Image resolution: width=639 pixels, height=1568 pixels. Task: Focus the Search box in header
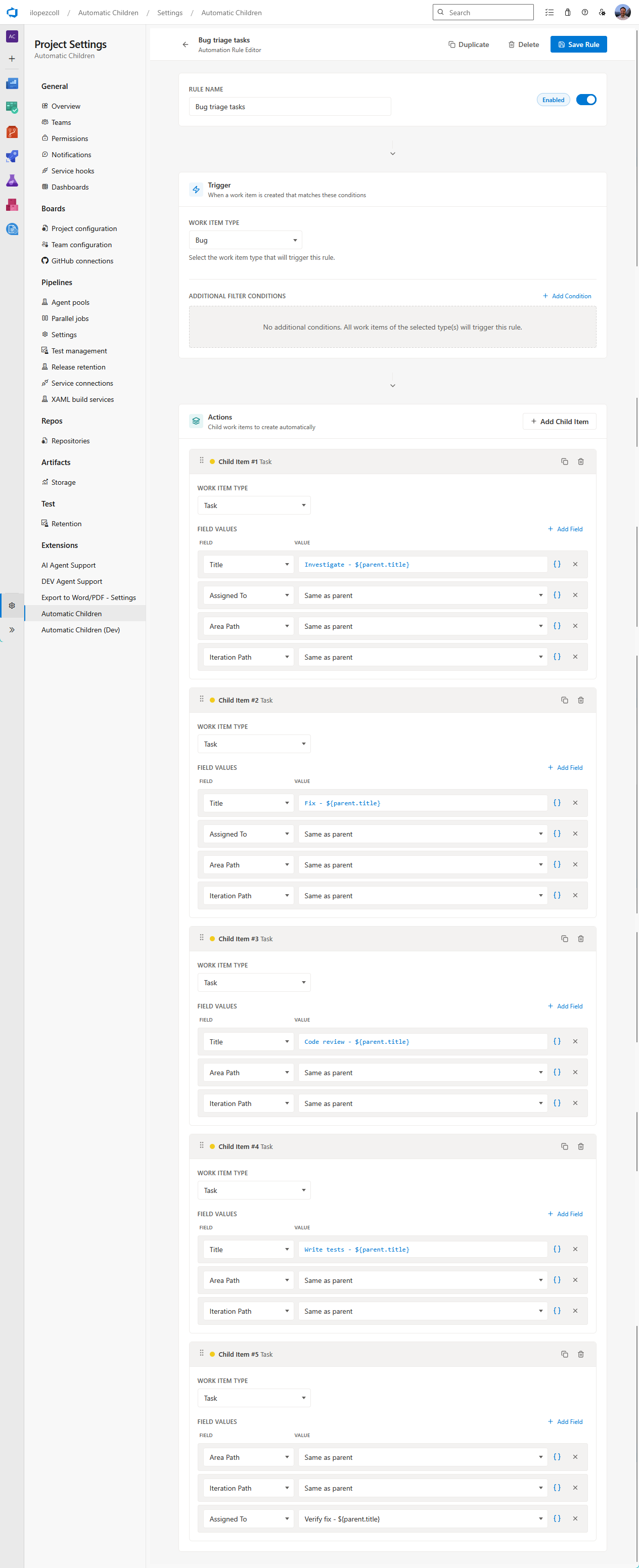483,12
